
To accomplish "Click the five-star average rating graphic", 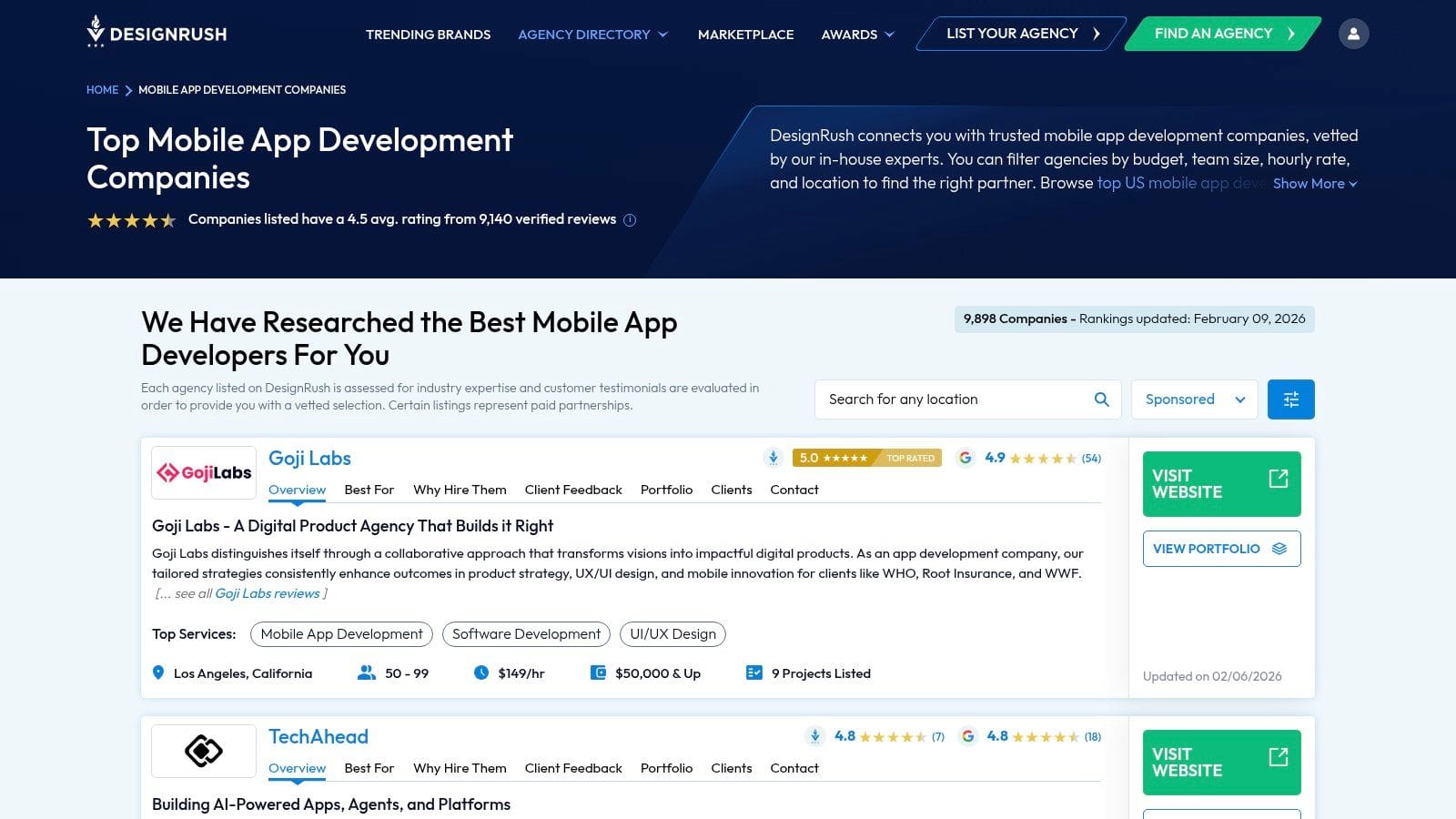I will tap(132, 219).
